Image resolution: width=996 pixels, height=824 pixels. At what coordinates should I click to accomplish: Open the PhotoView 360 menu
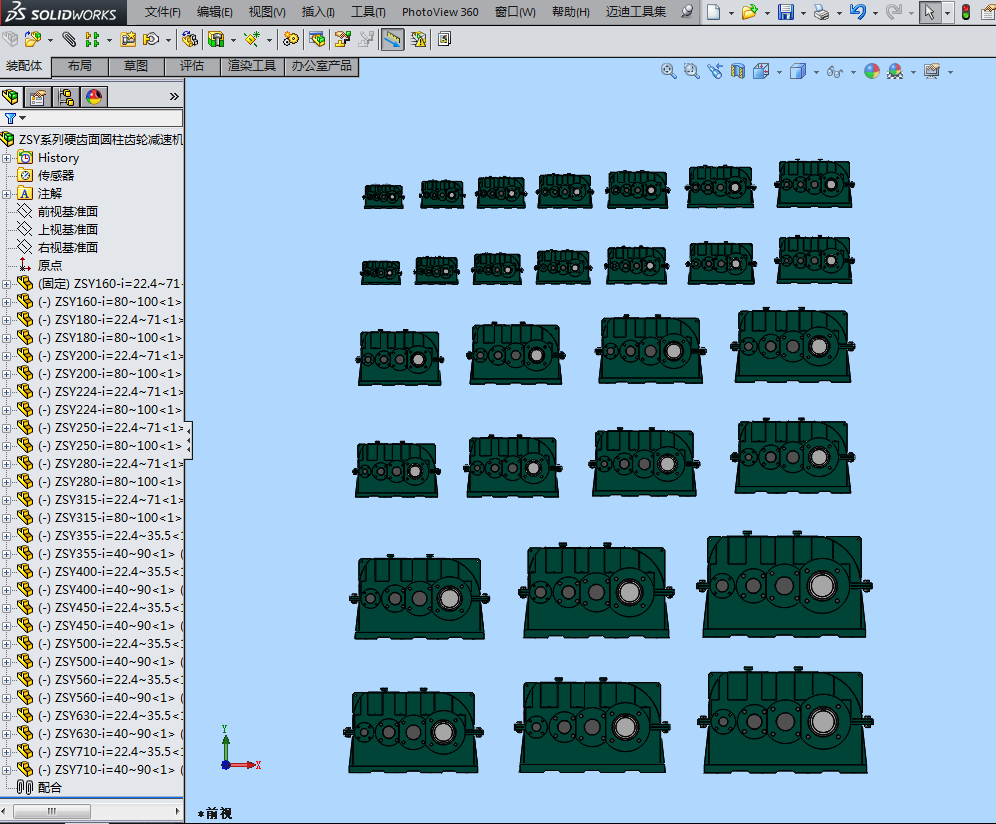pyautogui.click(x=440, y=12)
